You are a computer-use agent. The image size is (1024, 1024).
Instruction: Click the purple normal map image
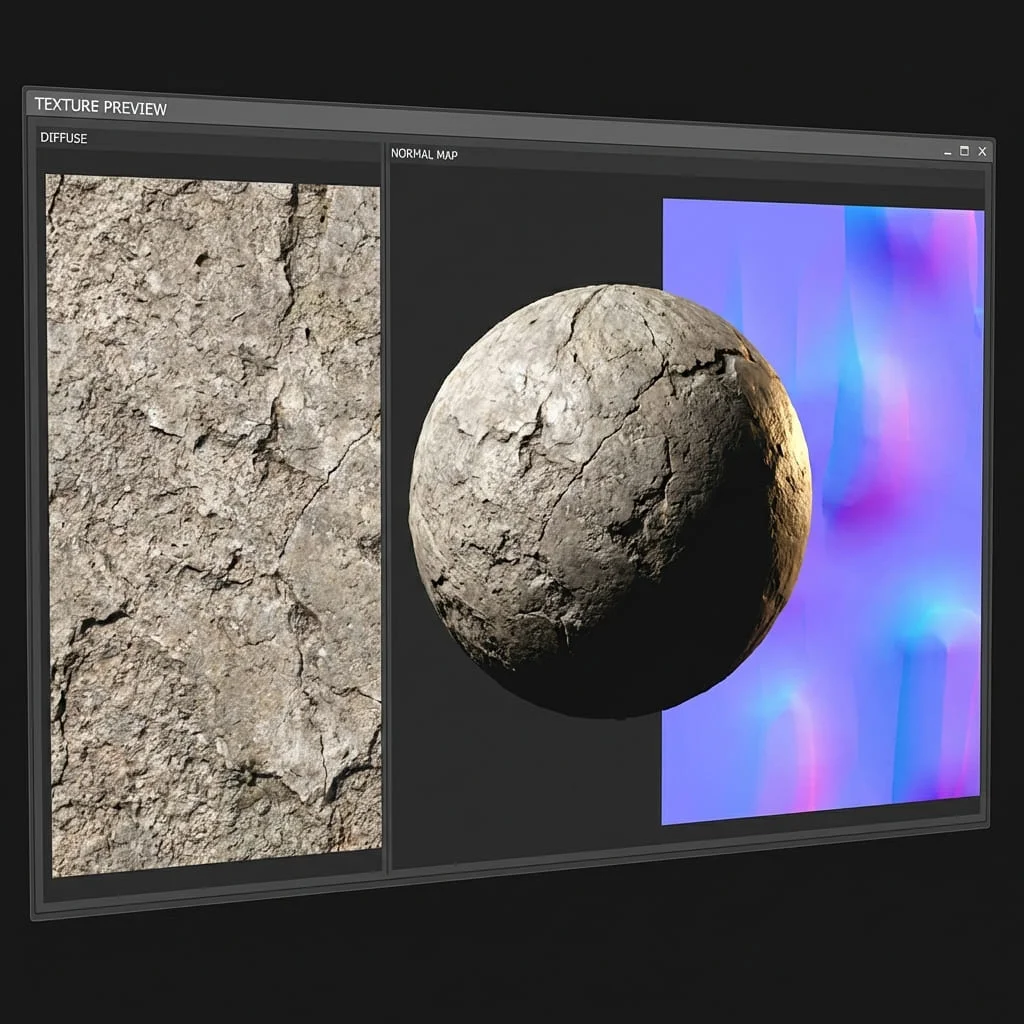click(880, 300)
